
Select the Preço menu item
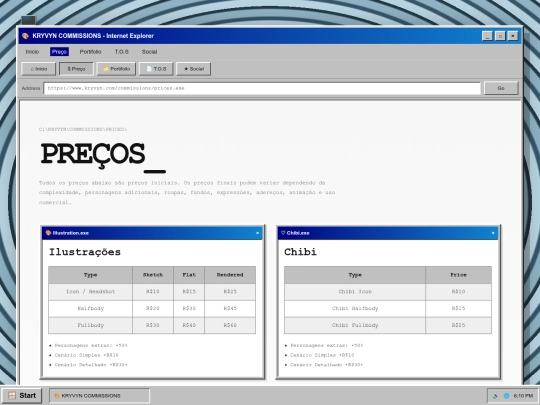coord(59,52)
